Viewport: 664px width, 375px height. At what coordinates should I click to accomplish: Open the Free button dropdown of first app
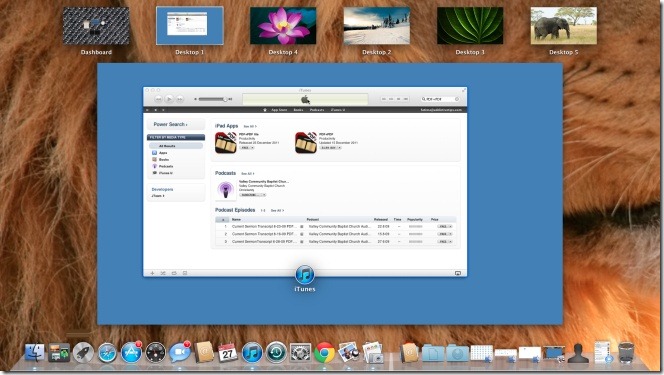pos(252,148)
